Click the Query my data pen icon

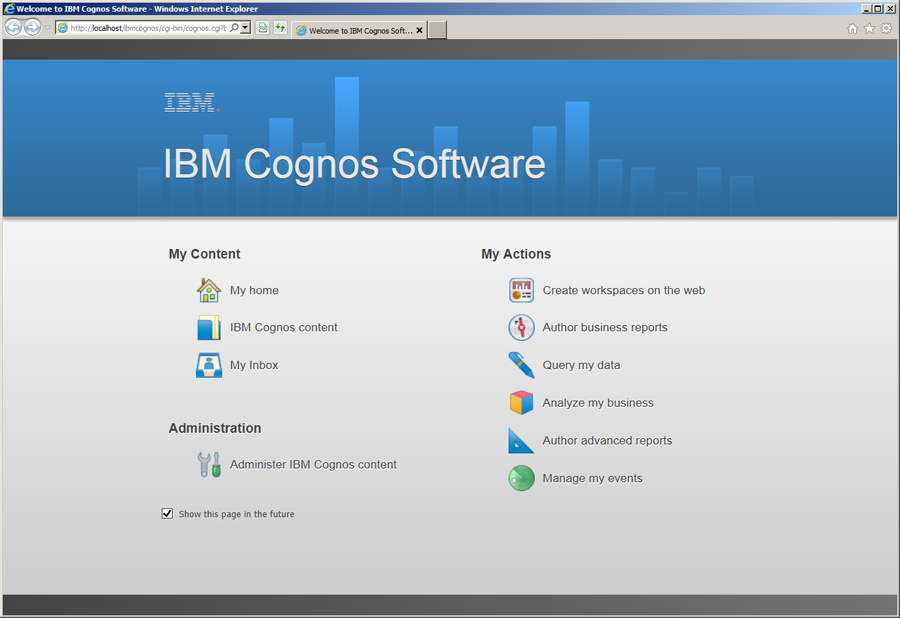[521, 366]
